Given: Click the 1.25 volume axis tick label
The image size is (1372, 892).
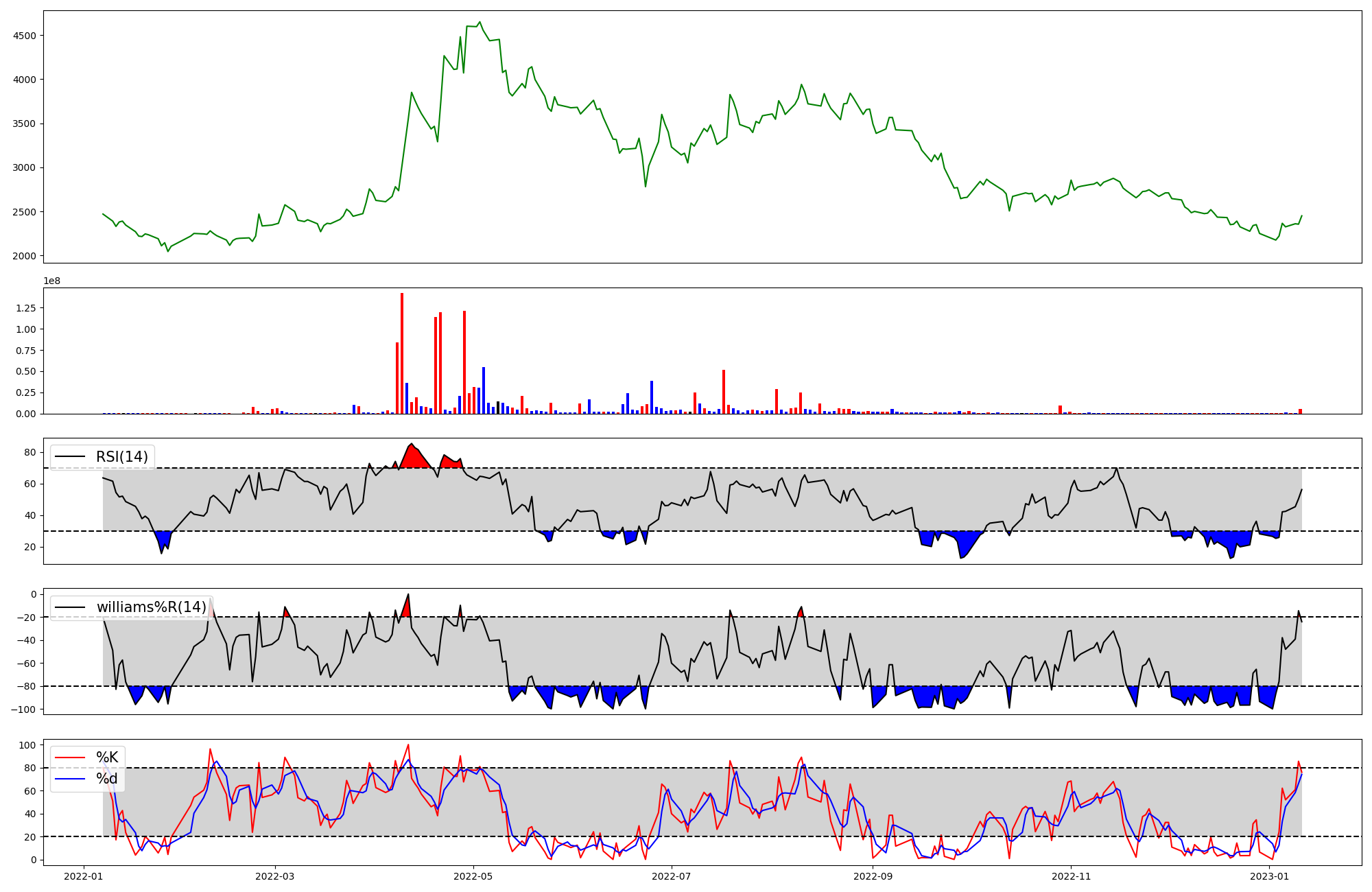Looking at the screenshot, I should [x=26, y=308].
